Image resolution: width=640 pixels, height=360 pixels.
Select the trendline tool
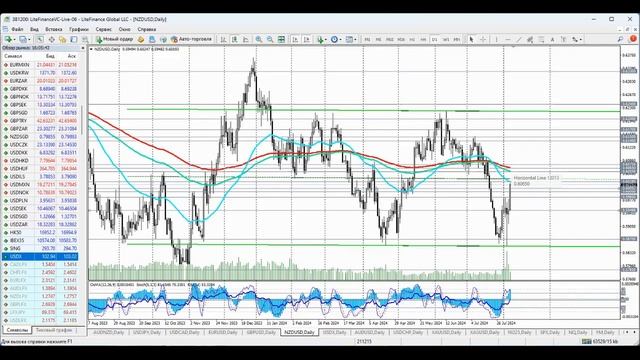tap(519, 39)
